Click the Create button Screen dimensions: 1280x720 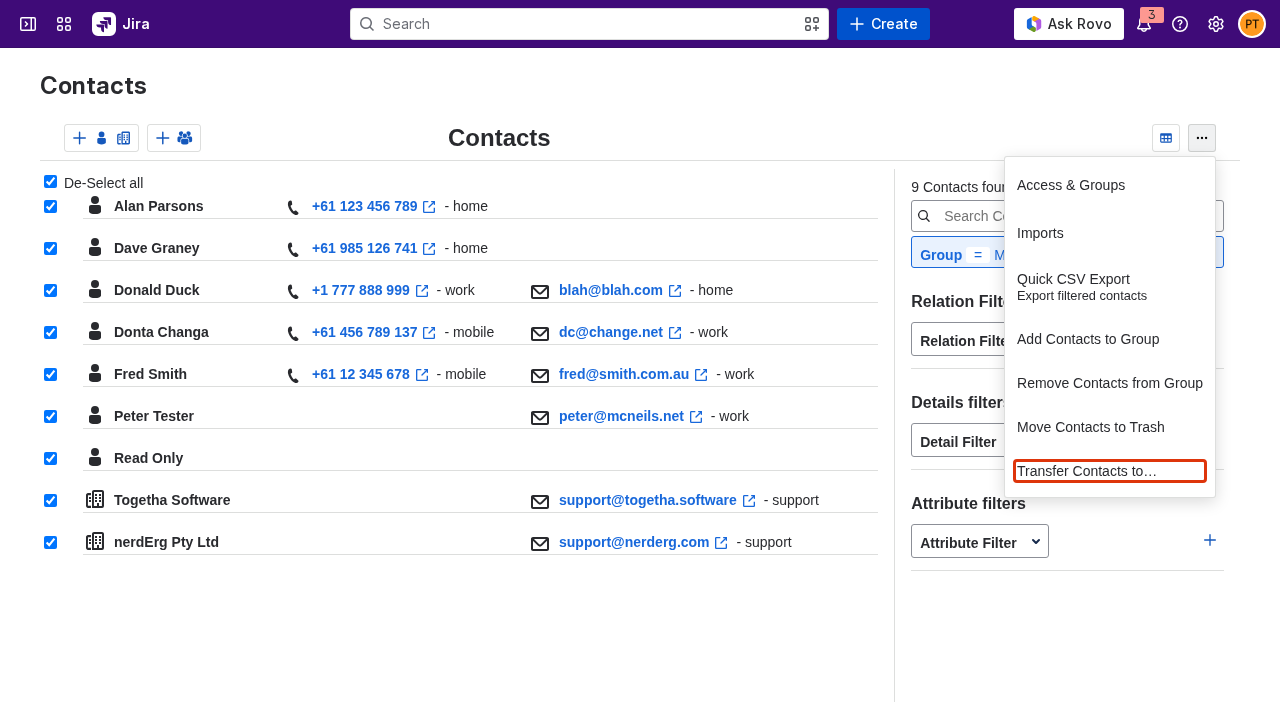click(x=883, y=24)
